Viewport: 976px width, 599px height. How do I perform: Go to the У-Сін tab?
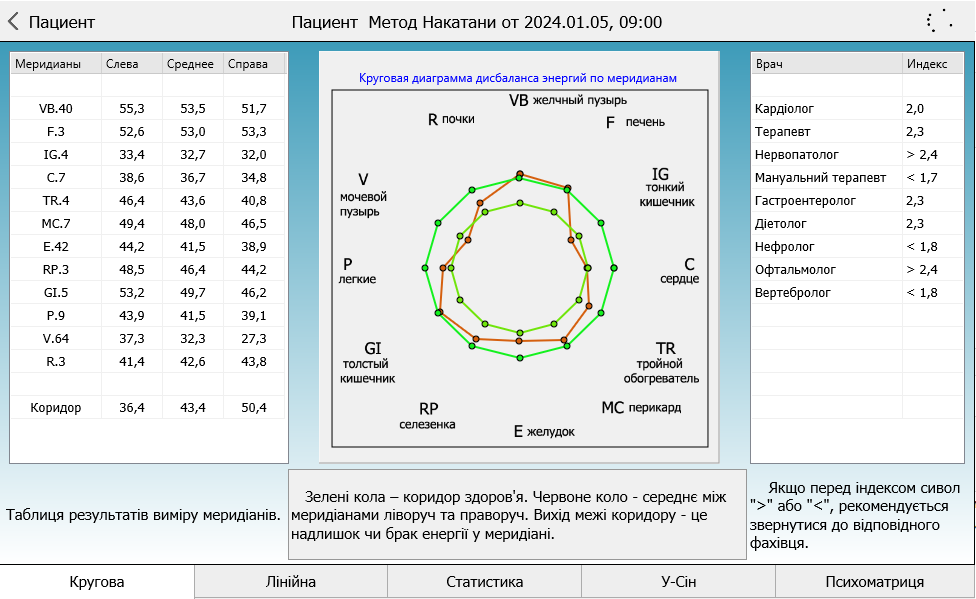[678, 582]
